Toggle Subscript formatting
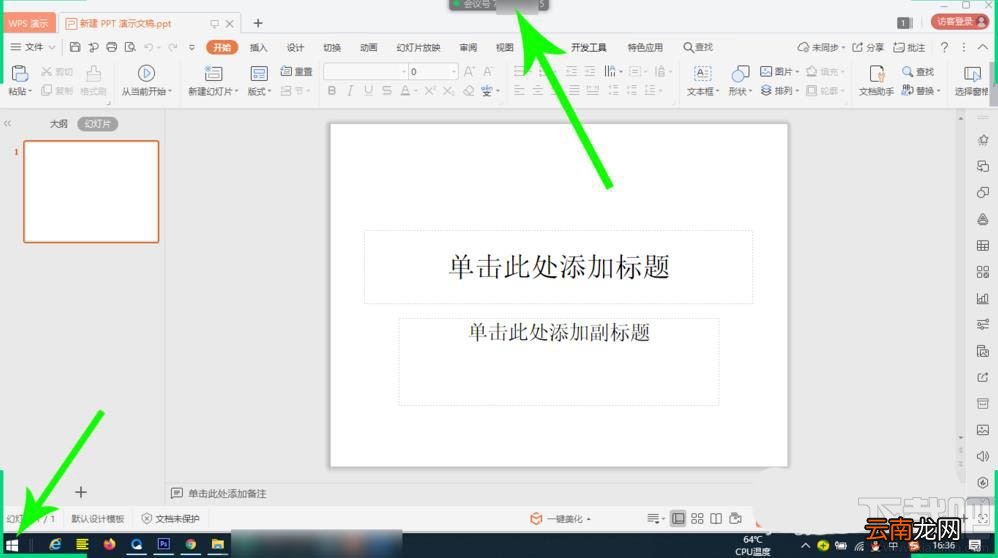This screenshot has width=998, height=558. pos(449,91)
